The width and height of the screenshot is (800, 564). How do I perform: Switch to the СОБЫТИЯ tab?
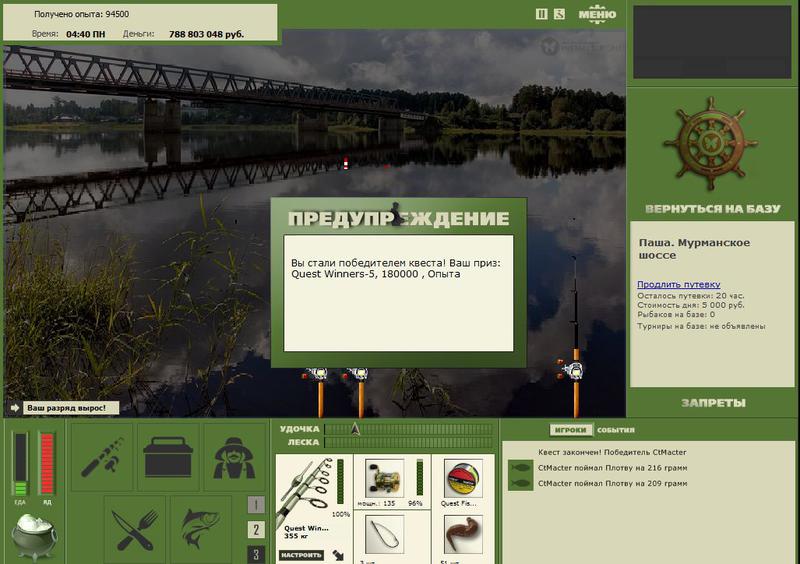pos(616,430)
